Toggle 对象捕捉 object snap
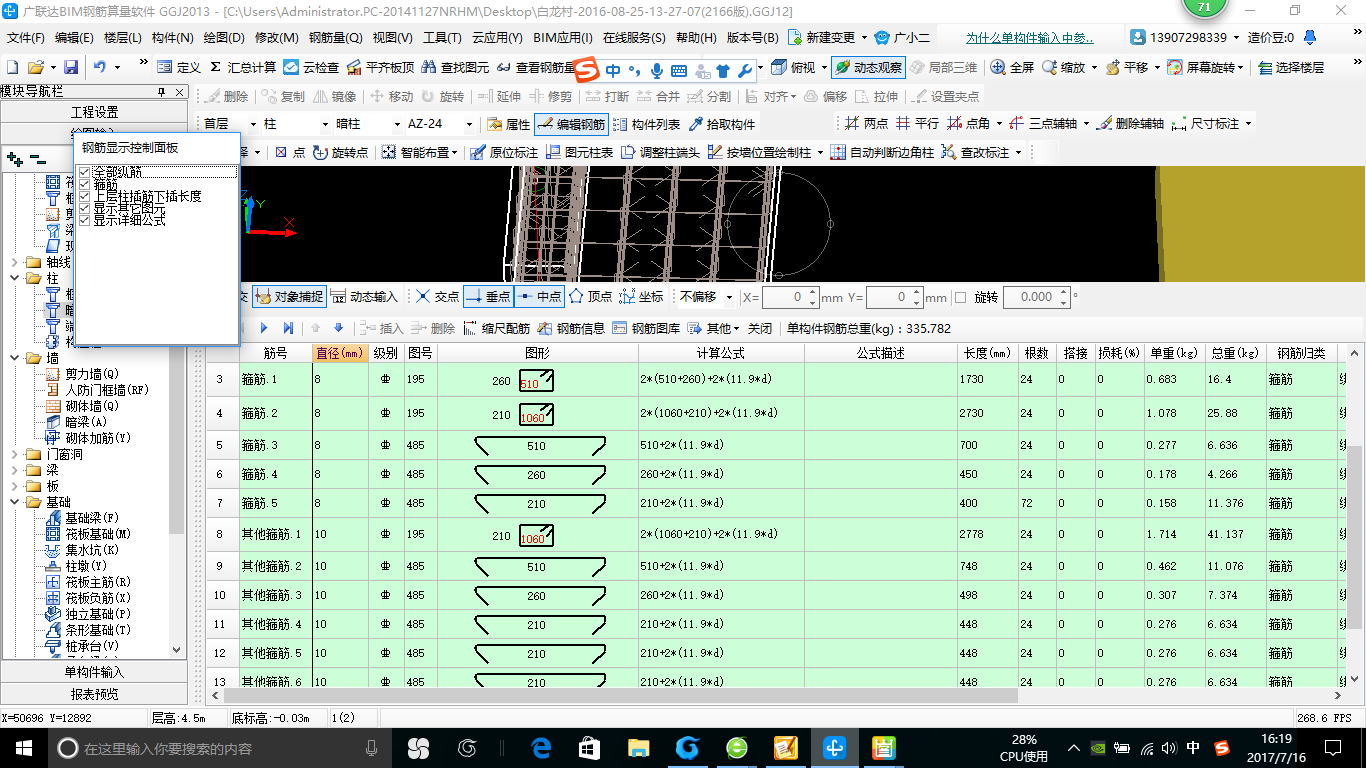The image size is (1366, 768). point(288,297)
